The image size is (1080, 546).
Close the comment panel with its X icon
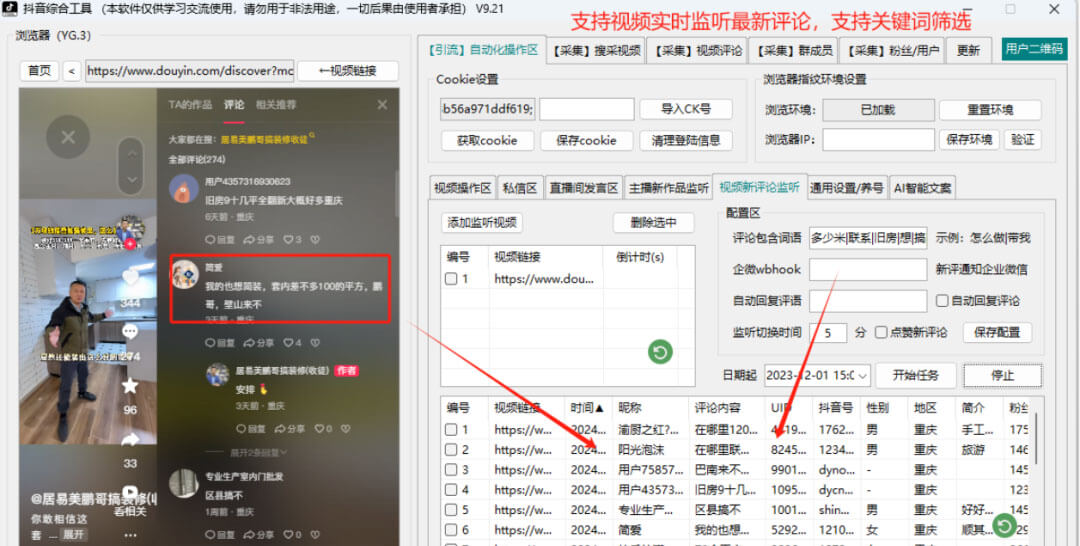tap(382, 105)
